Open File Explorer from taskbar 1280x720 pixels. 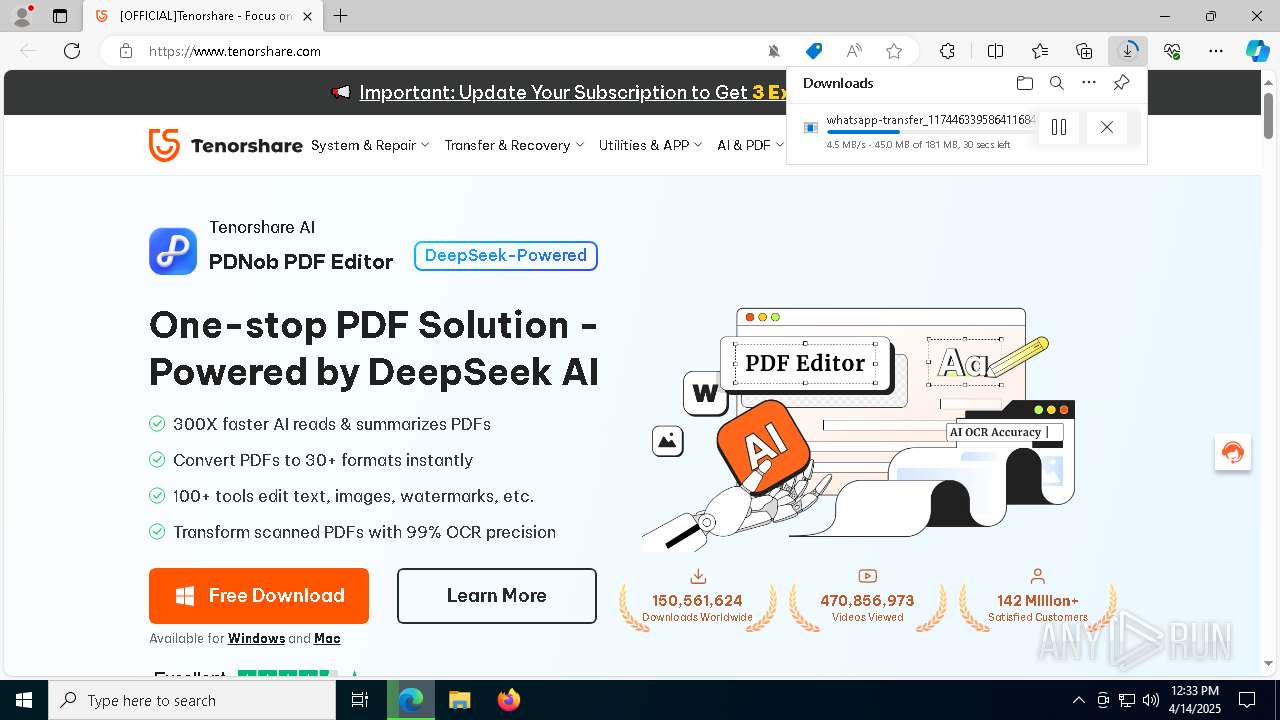459,700
